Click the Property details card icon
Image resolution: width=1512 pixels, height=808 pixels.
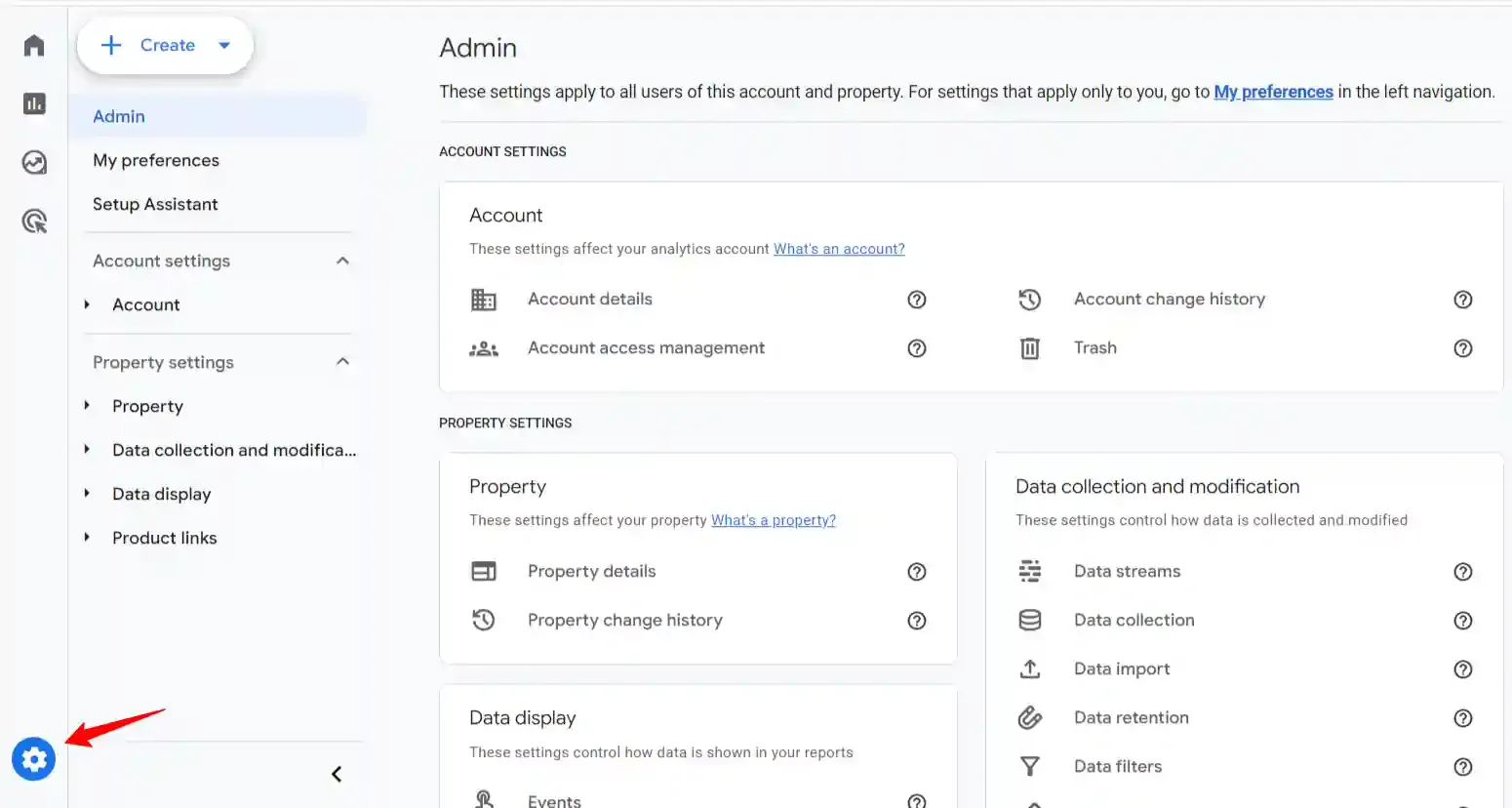pos(484,572)
